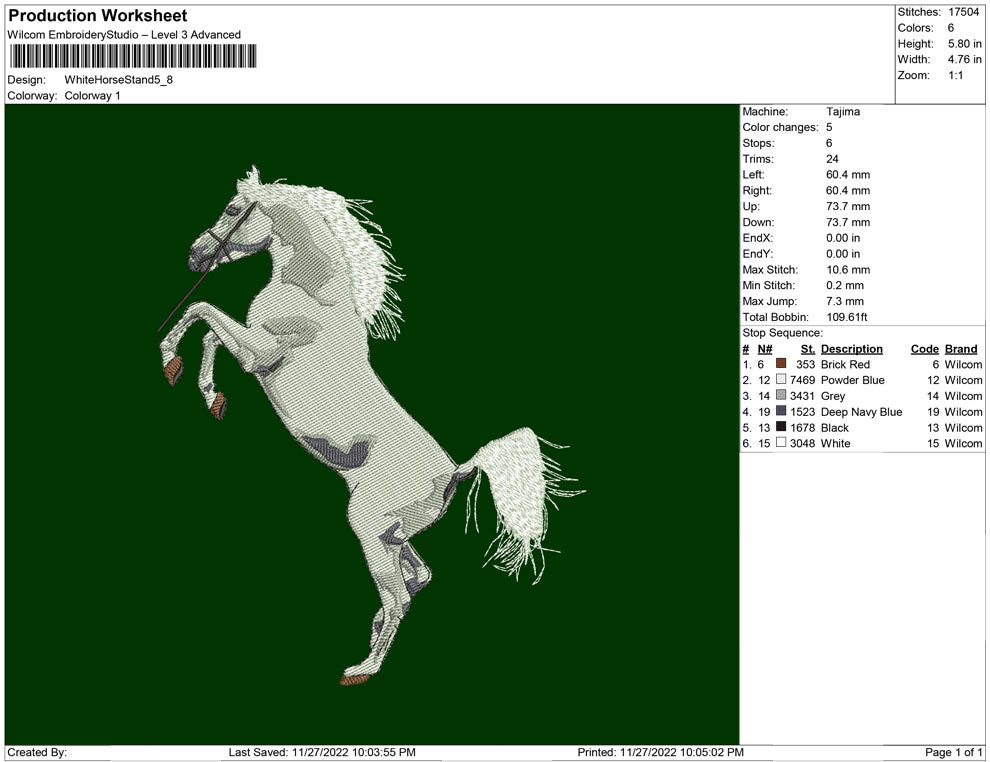Click the Black thread color swatch

(781, 428)
